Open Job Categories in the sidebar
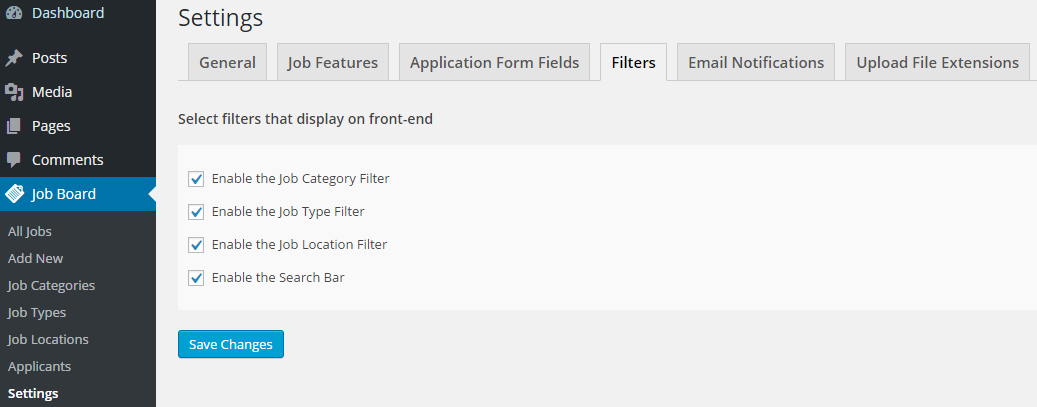This screenshot has height=407, width=1037. point(52,285)
